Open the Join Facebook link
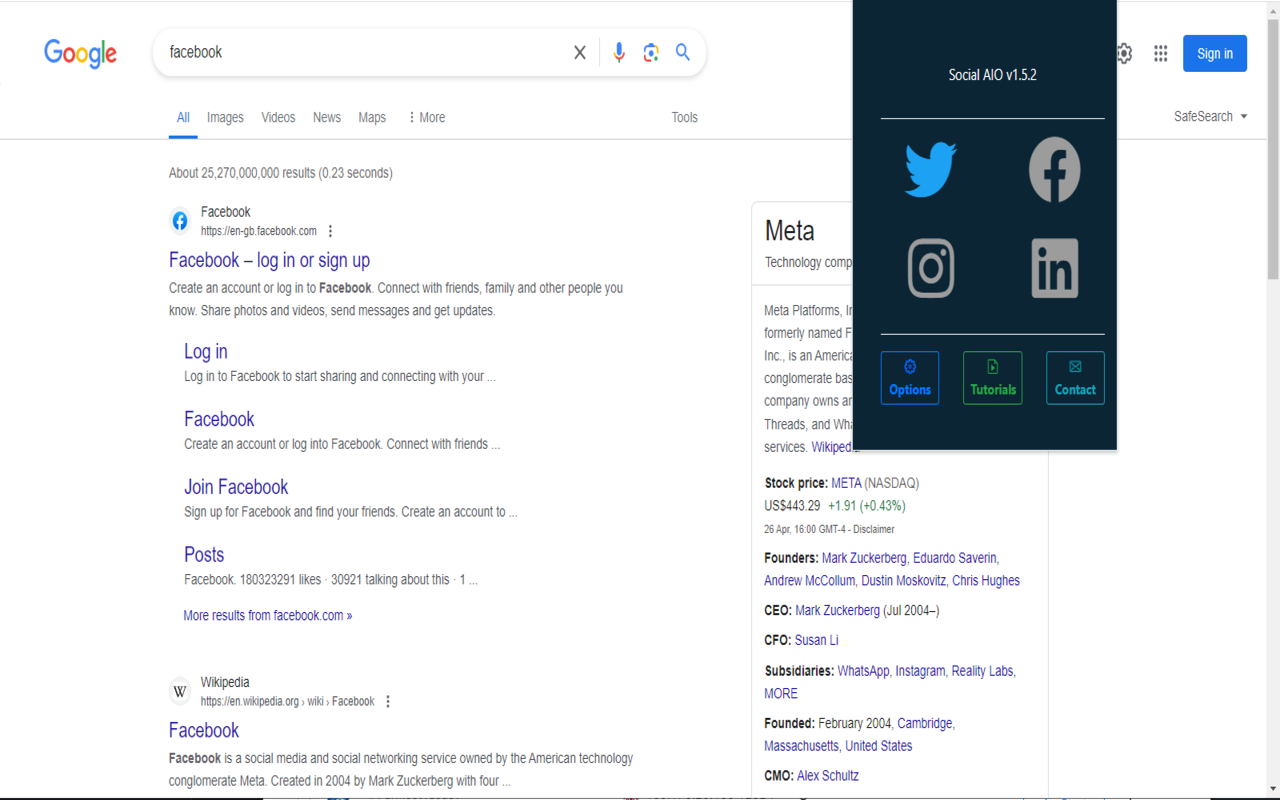The image size is (1280, 800). [x=236, y=487]
